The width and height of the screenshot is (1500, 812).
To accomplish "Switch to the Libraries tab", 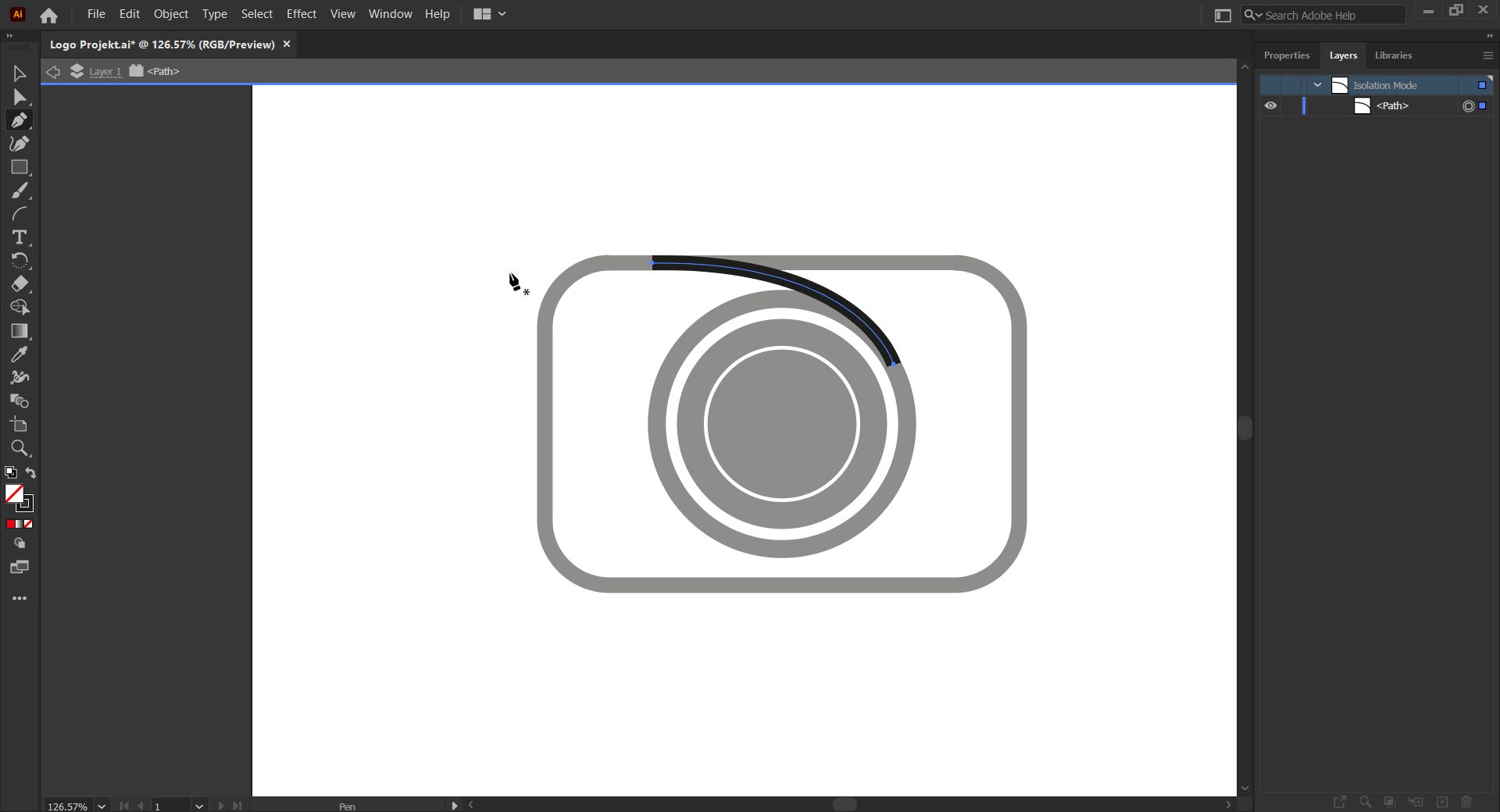I will tap(1393, 55).
